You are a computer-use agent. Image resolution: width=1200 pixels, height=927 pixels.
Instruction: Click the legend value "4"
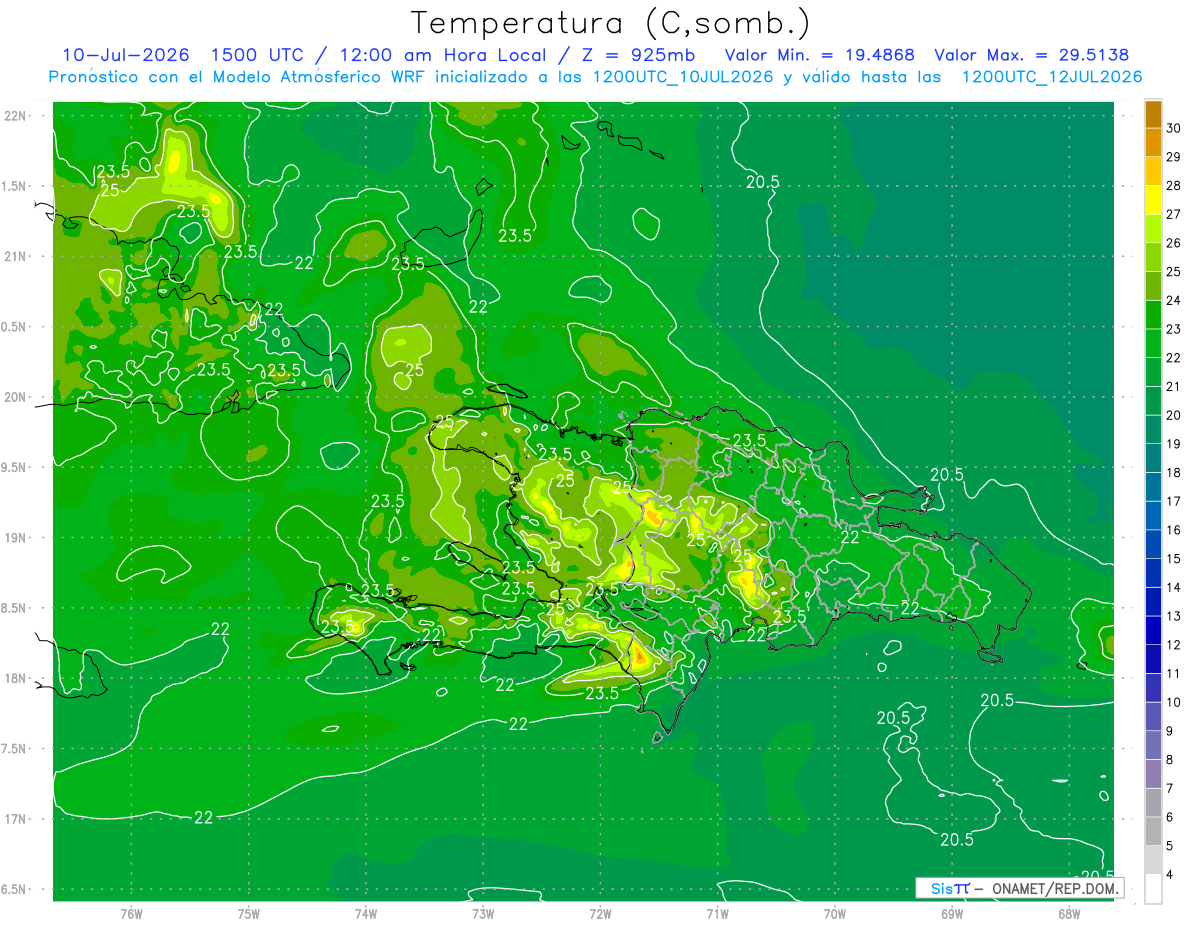click(1170, 874)
